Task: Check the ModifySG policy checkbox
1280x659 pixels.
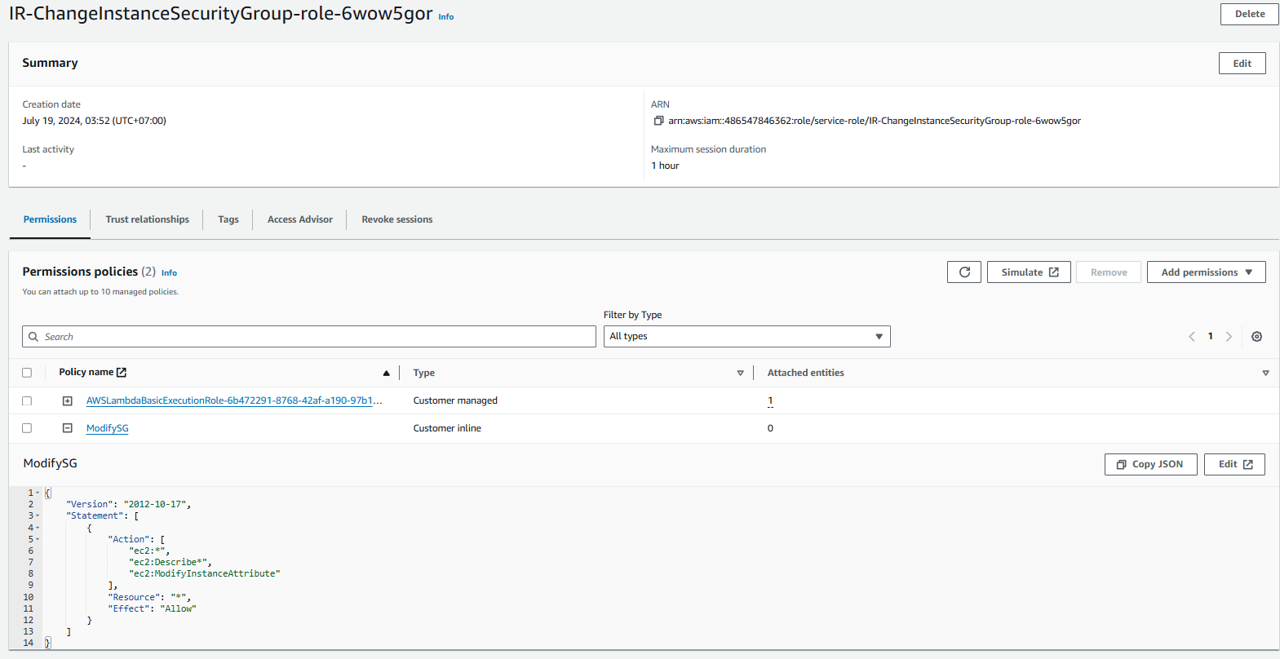Action: tap(27, 428)
